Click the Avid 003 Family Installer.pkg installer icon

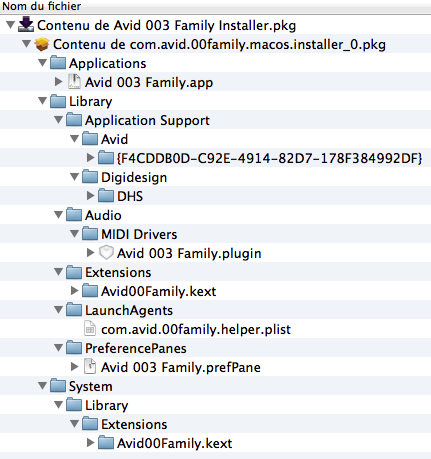[x=26, y=25]
